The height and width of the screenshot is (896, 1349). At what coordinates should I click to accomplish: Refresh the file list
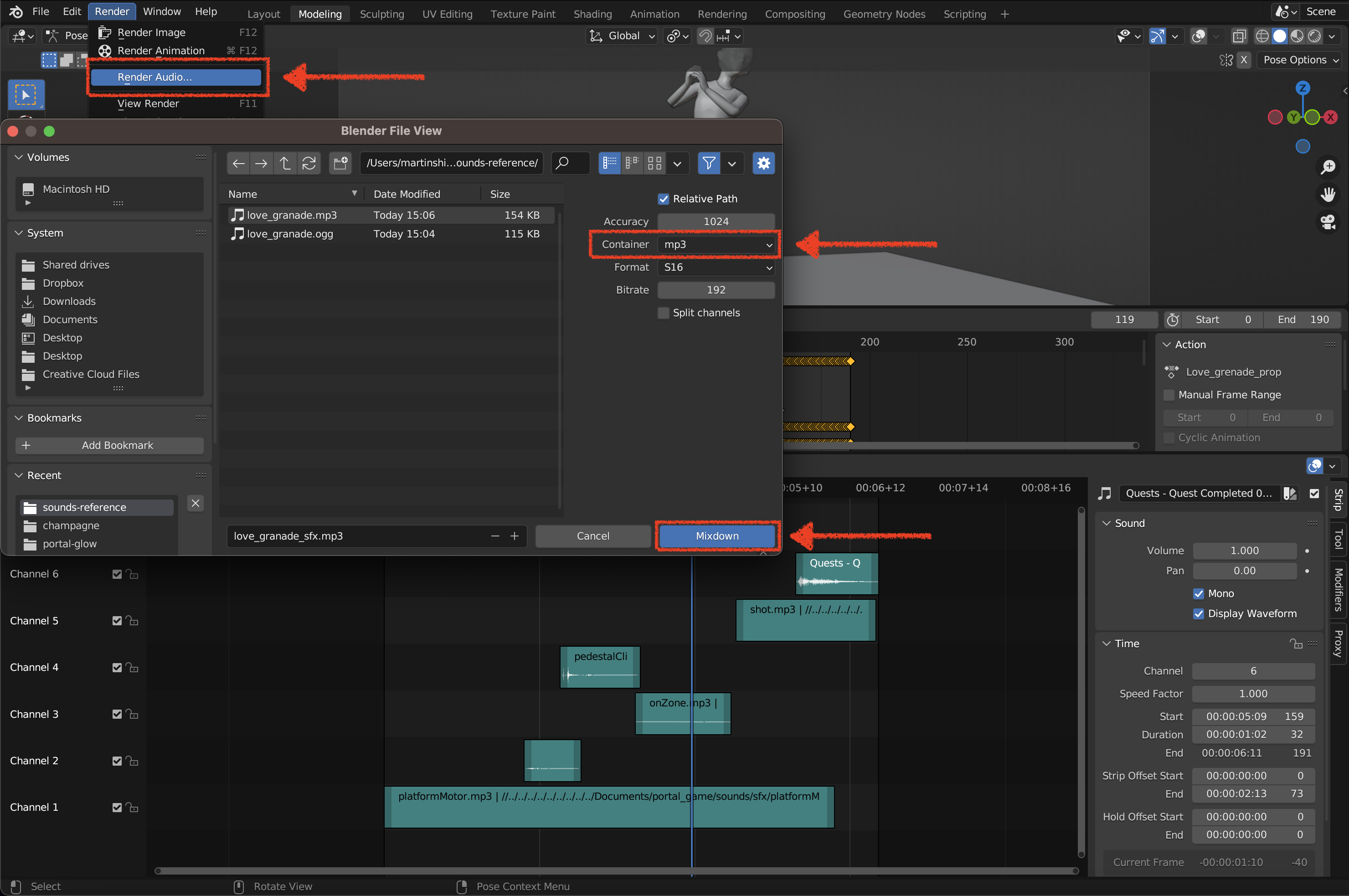(x=309, y=164)
